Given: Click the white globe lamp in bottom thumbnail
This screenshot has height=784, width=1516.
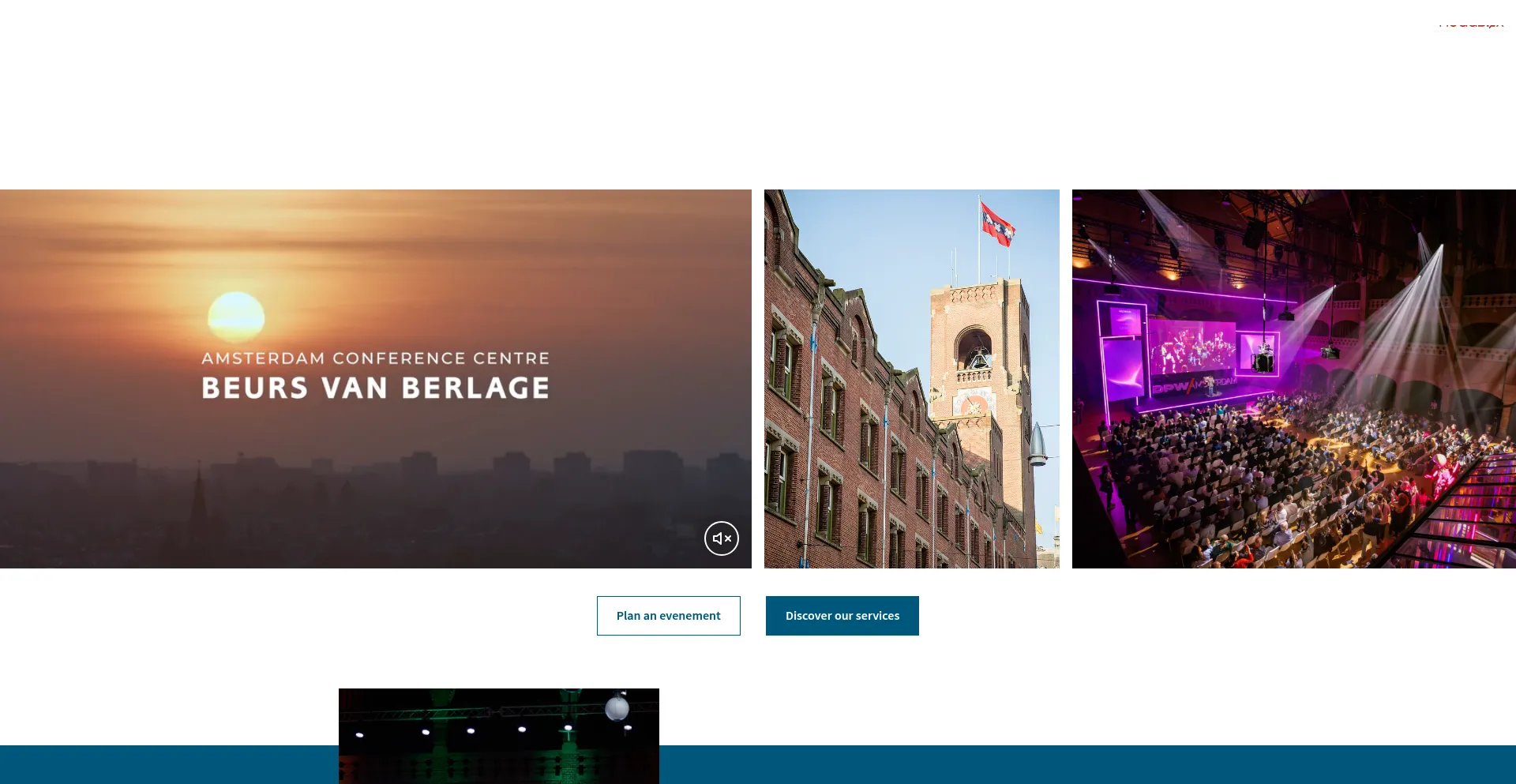Looking at the screenshot, I should pos(617,707).
